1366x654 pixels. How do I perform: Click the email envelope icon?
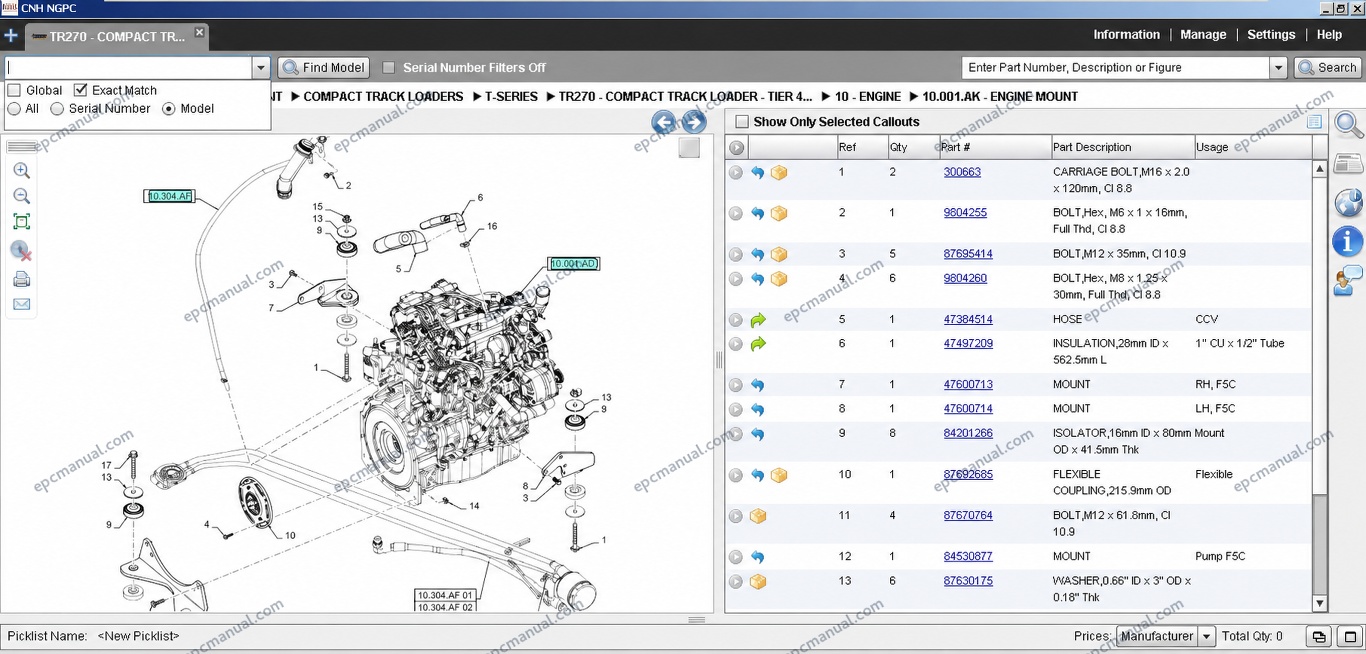tap(21, 304)
